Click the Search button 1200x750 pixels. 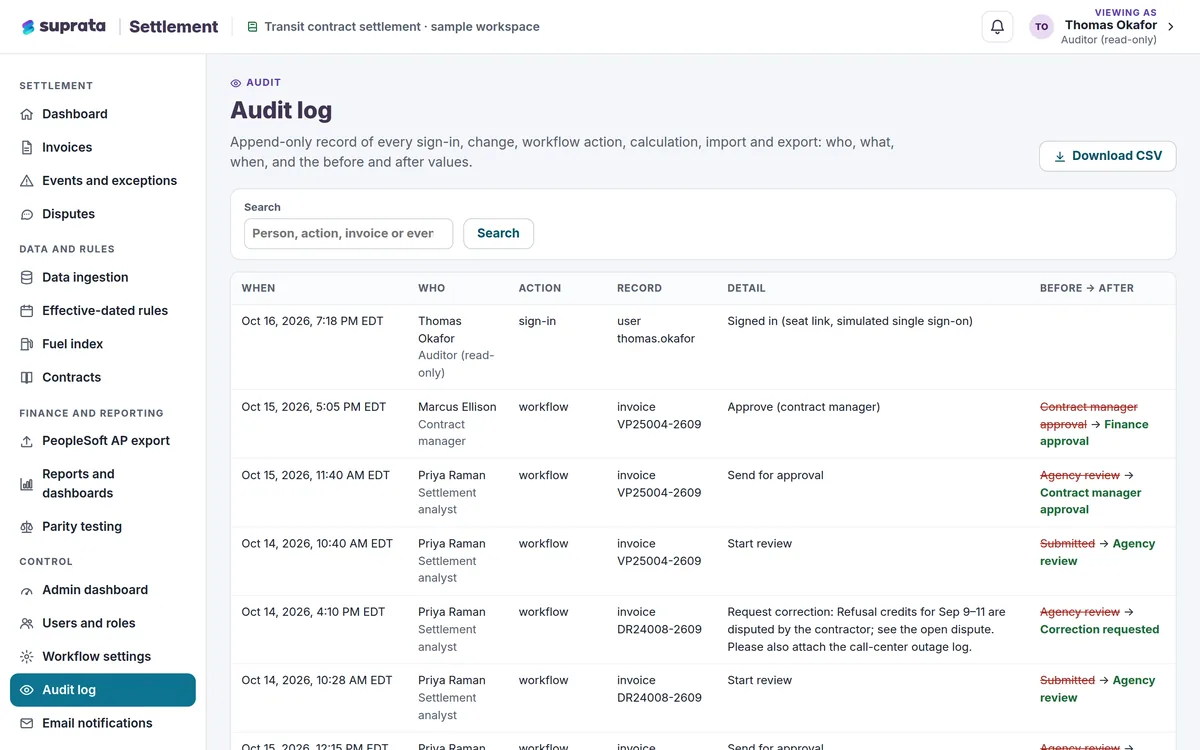point(498,233)
